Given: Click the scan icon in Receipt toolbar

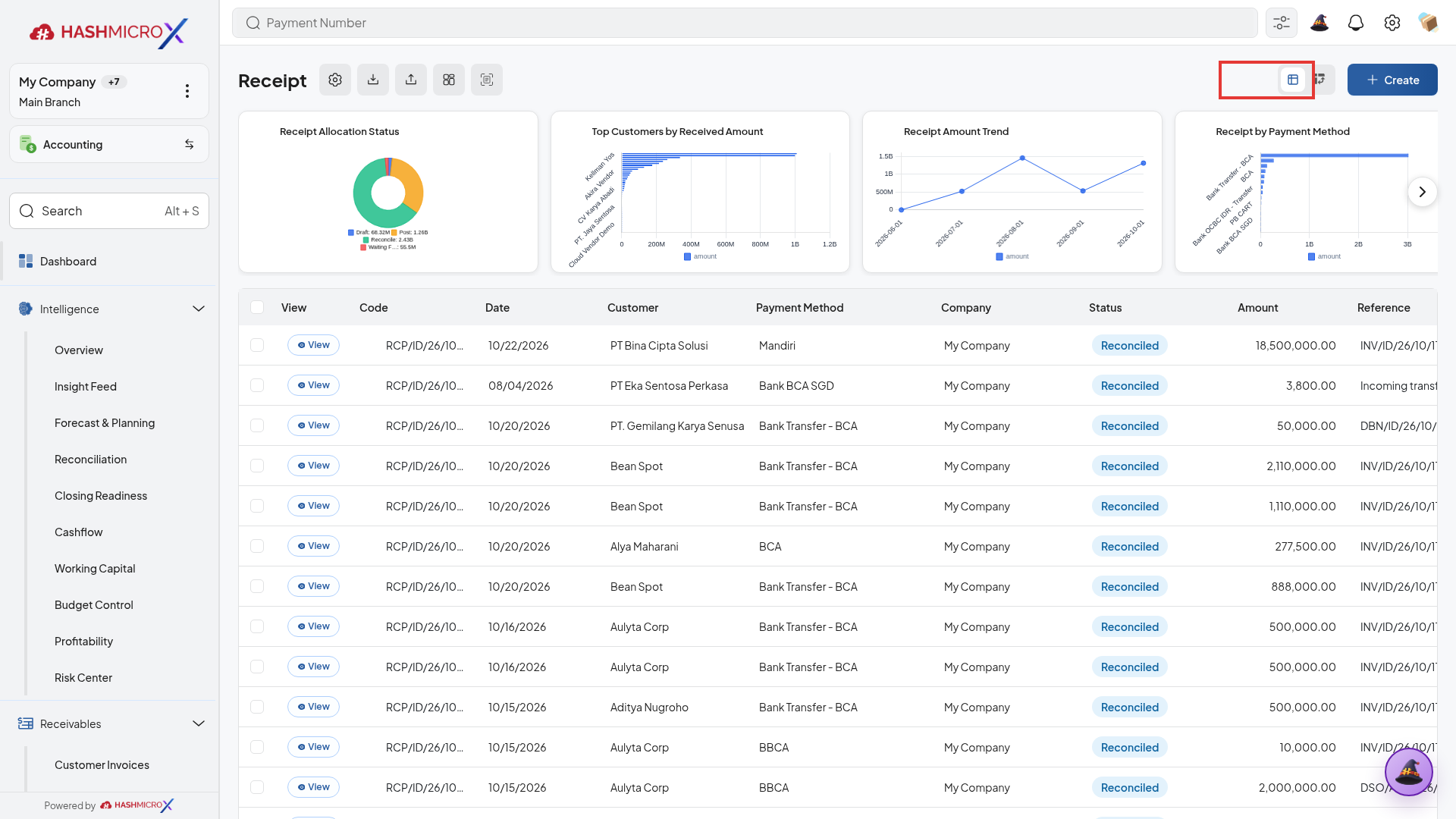Looking at the screenshot, I should [487, 80].
